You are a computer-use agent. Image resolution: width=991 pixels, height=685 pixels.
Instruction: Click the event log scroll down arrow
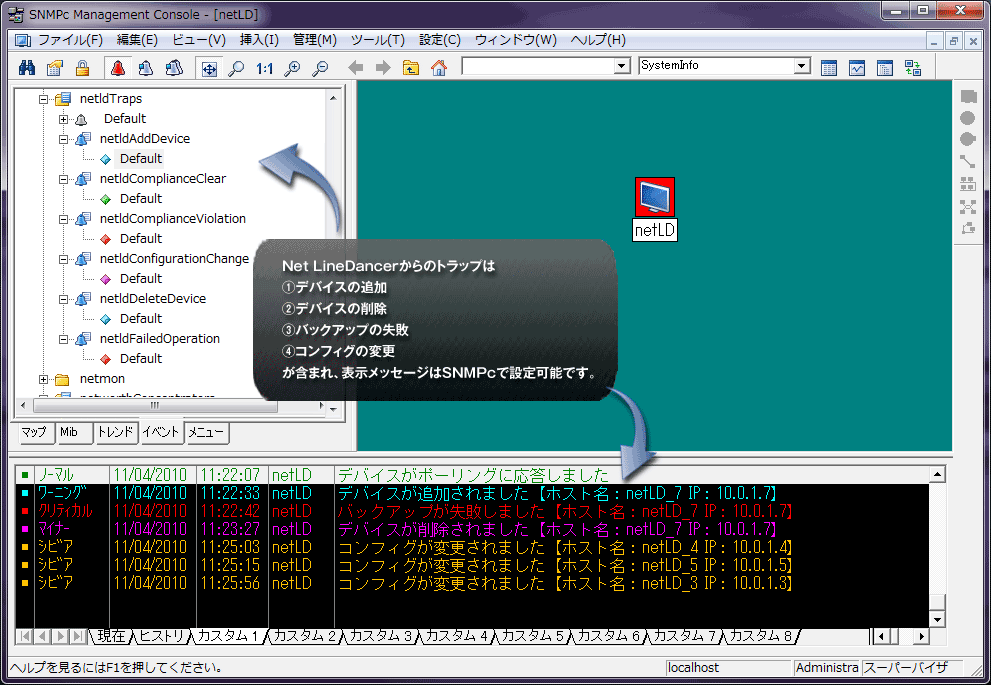937,619
